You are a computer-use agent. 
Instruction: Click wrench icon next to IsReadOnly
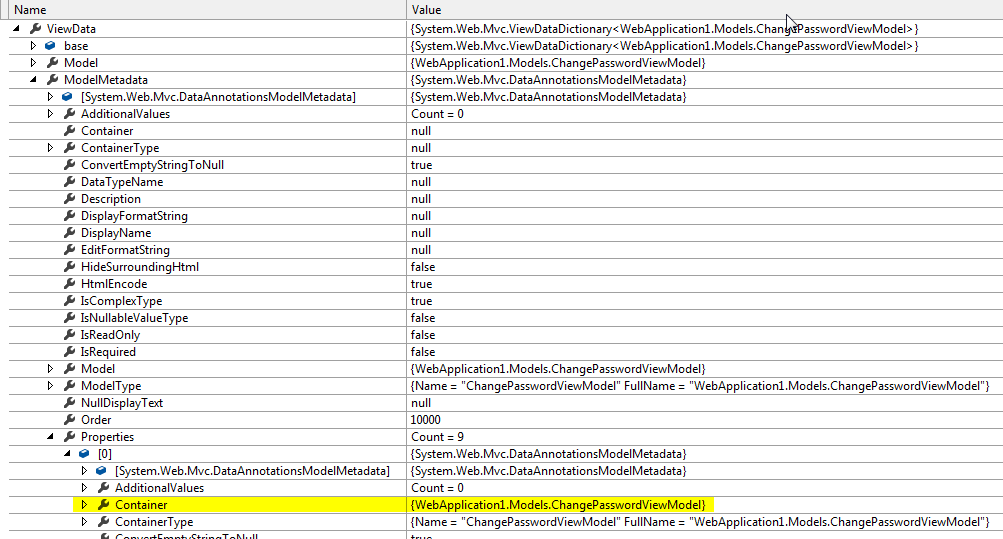(70, 334)
